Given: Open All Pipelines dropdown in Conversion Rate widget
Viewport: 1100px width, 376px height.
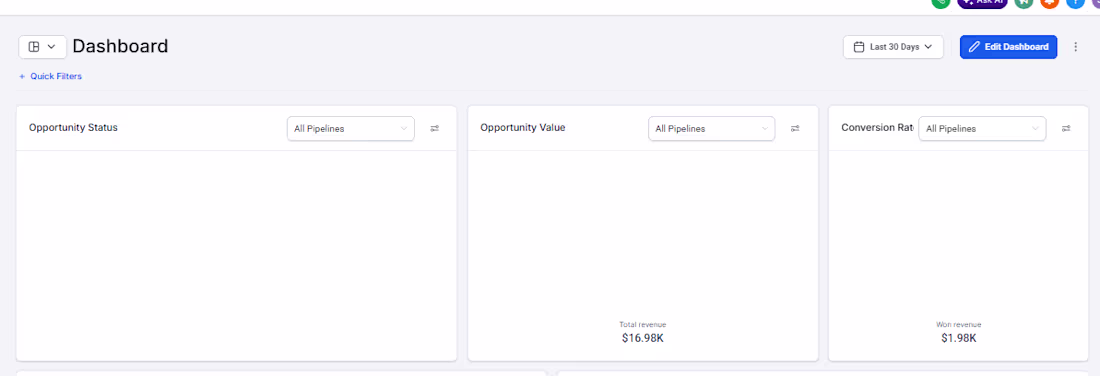Looking at the screenshot, I should 982,128.
